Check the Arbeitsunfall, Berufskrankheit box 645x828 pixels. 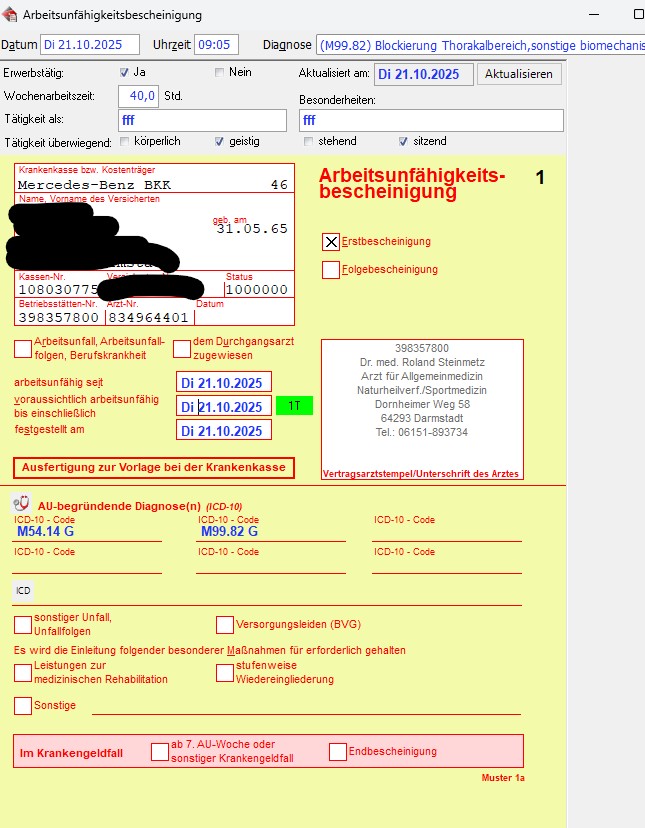point(23,349)
